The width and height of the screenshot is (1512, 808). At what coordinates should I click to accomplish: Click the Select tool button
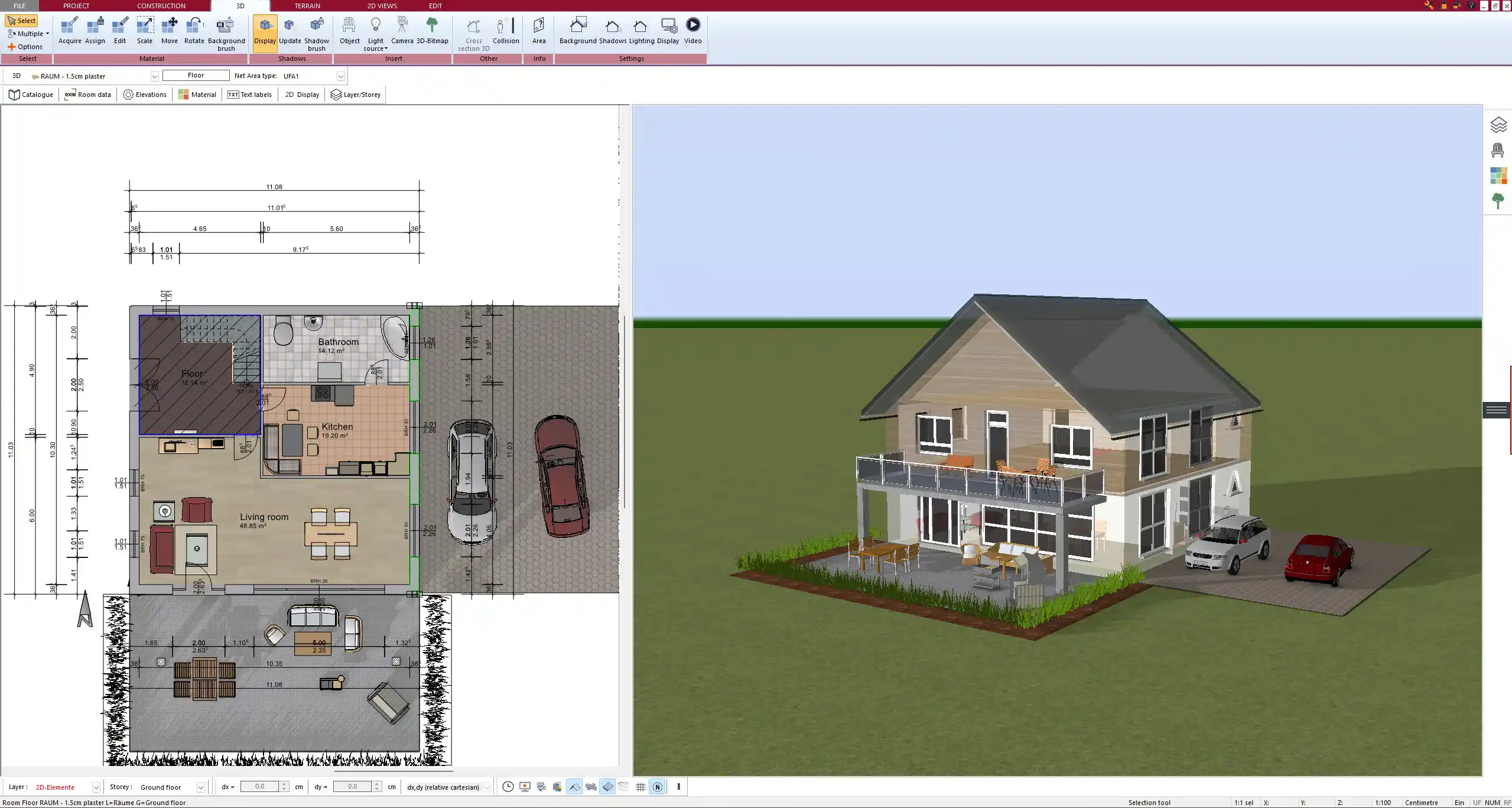pos(21,21)
